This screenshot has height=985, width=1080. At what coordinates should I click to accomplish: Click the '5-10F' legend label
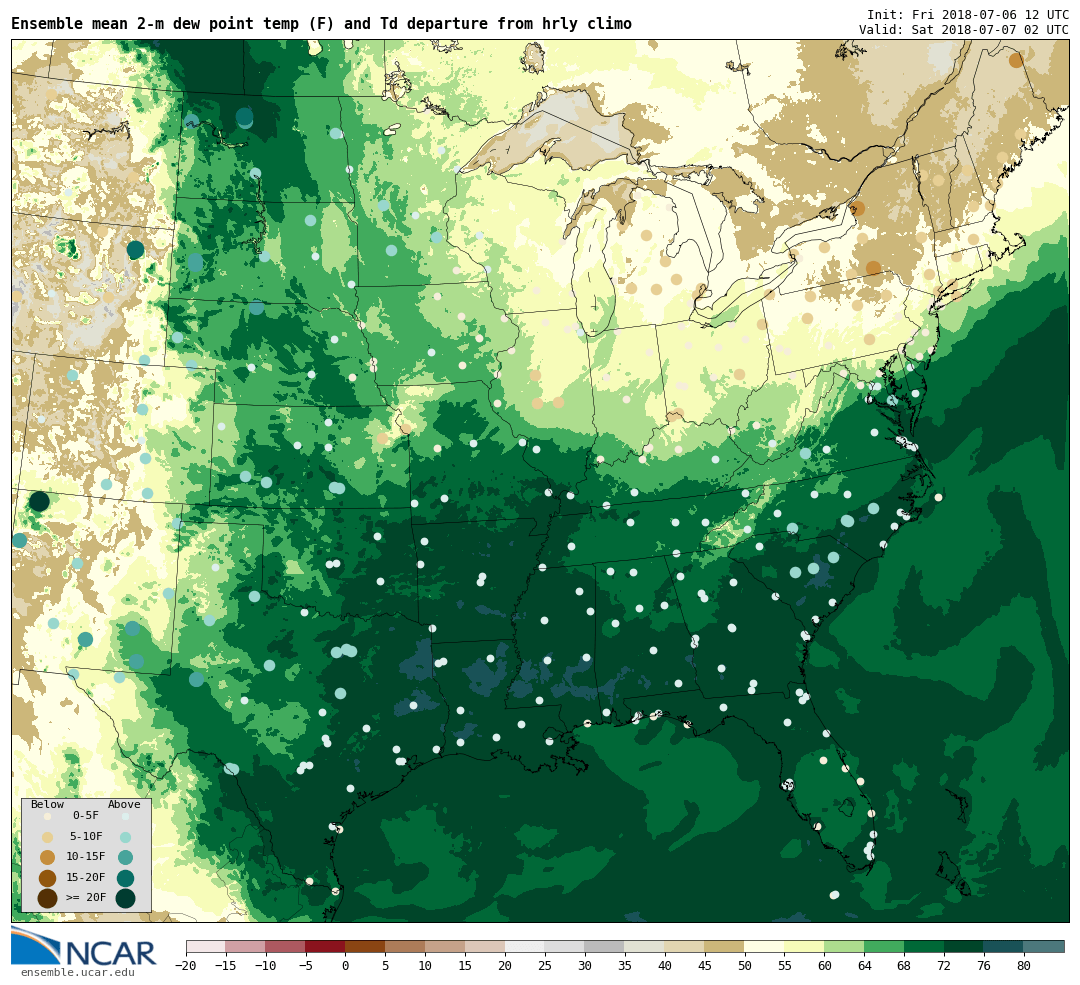(86, 836)
